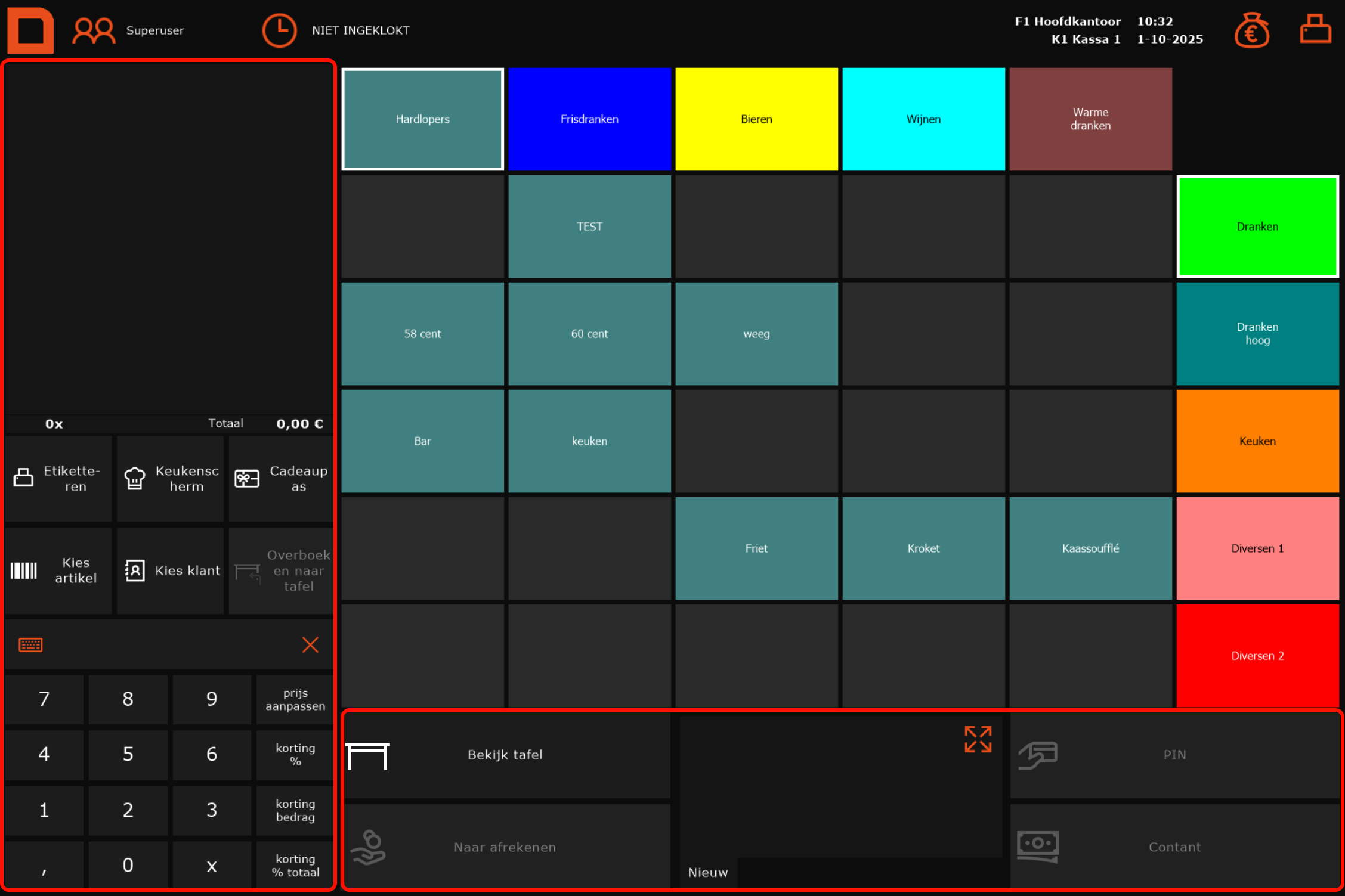Select the red Diversen 2 group

(x=1257, y=656)
